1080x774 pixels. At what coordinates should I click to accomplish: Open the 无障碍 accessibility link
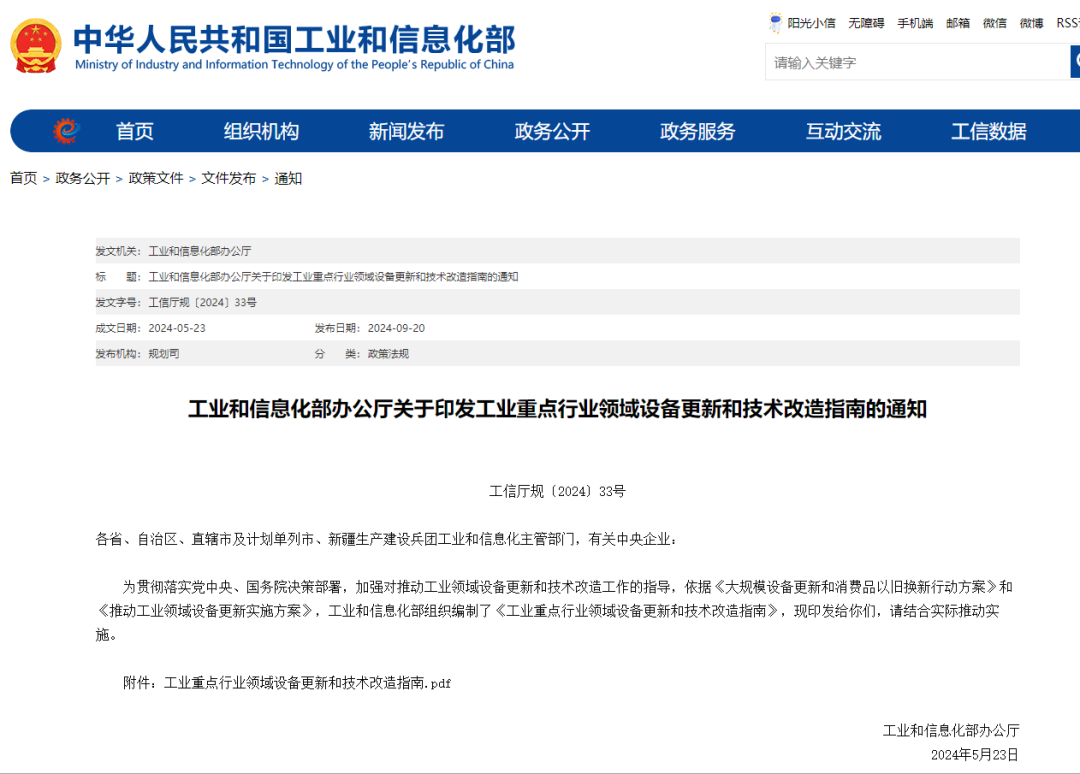coord(866,23)
